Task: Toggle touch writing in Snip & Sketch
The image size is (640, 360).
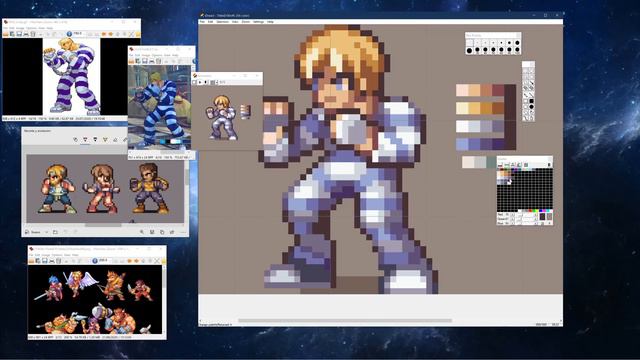Action: click(75, 140)
